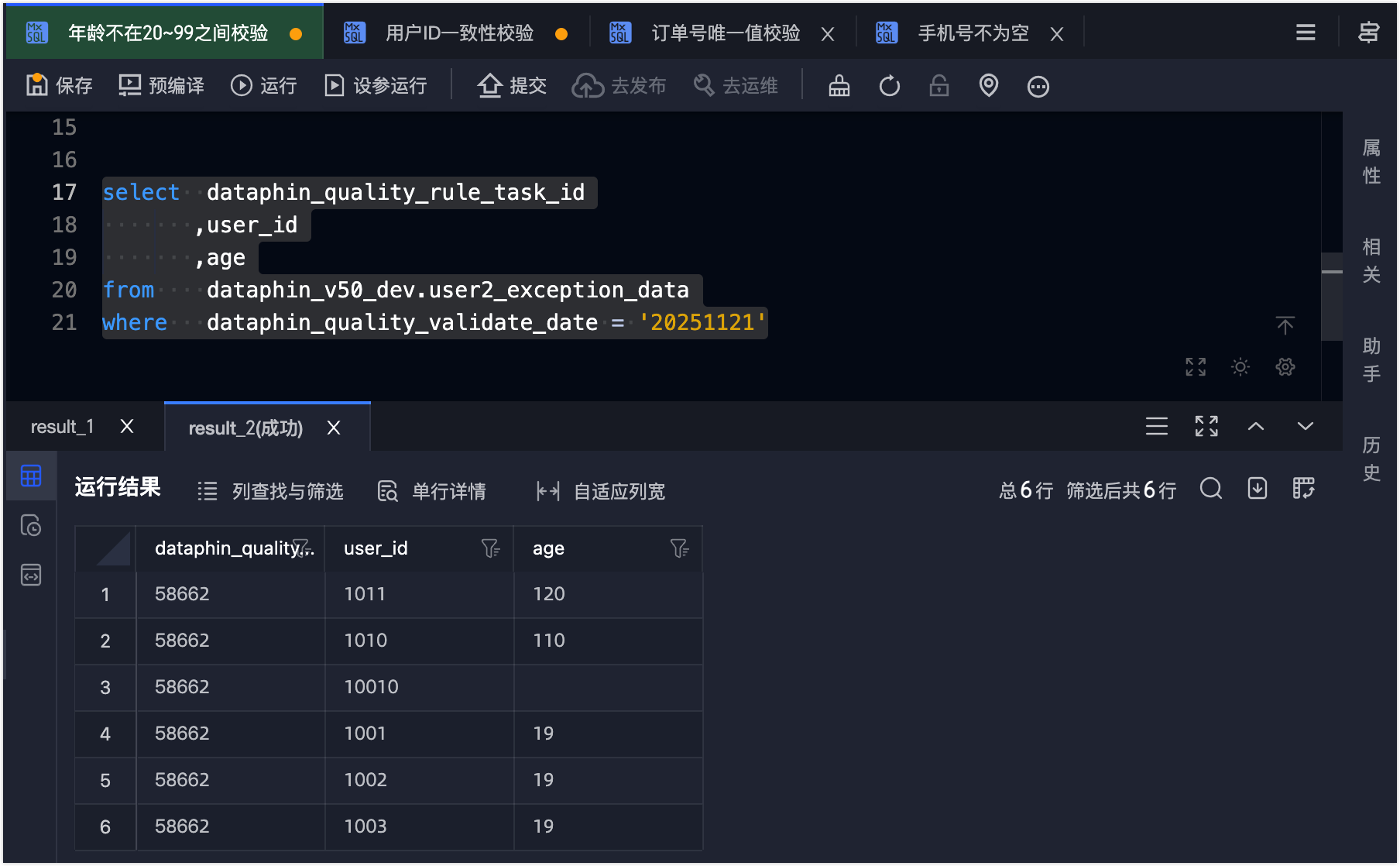Toggle the editor light/dark theme icon
1400x866 pixels.
pyautogui.click(x=1240, y=366)
